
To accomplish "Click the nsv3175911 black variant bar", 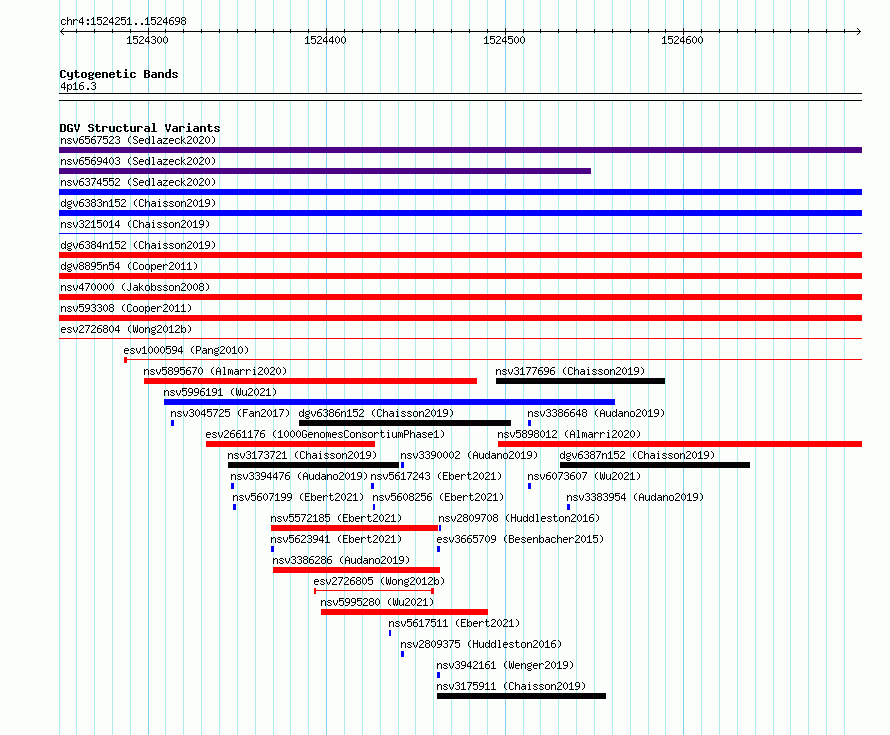I will (x=521, y=696).
